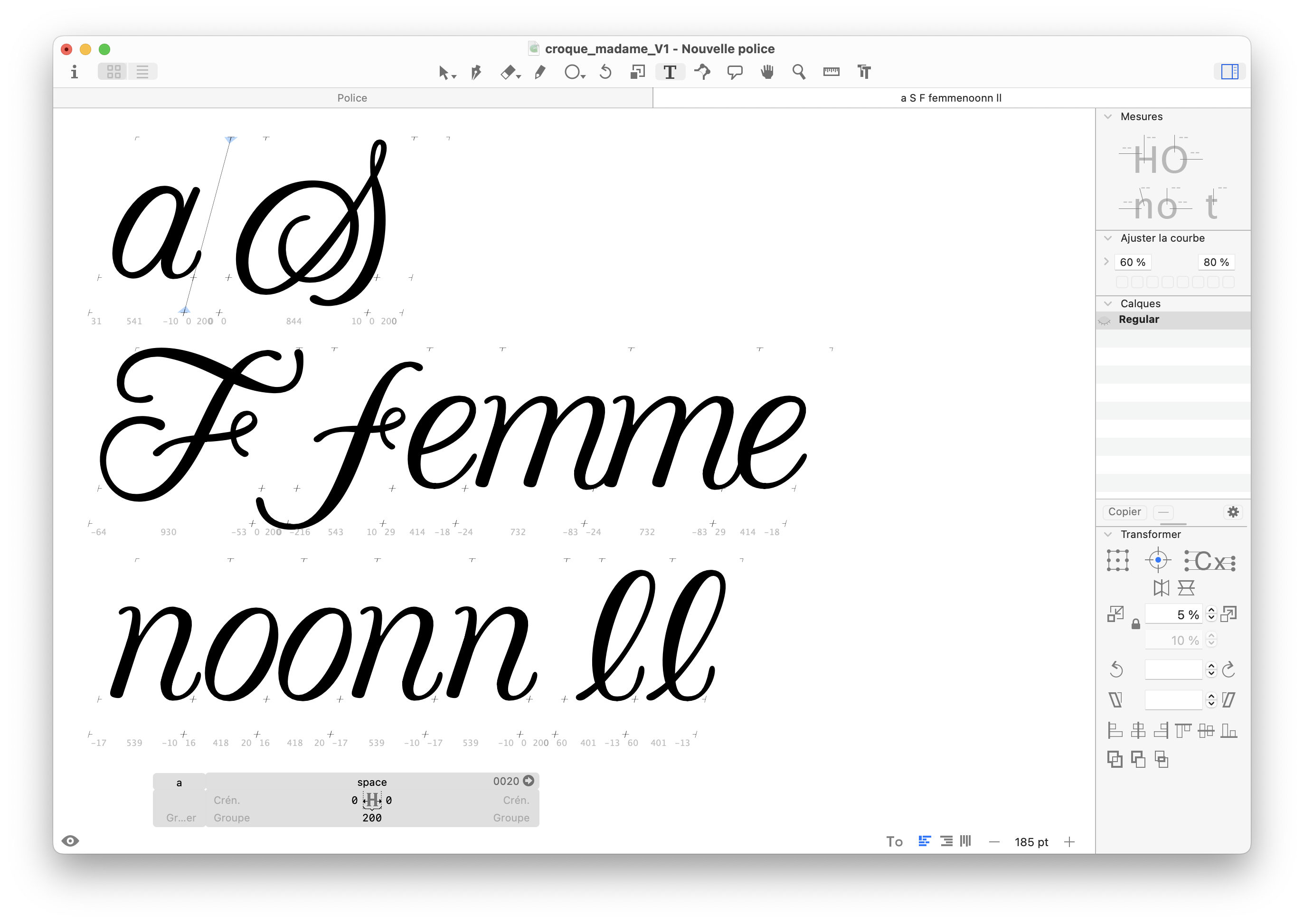Select the Cx metrics origin selector
The image size is (1304, 924).
1210,562
